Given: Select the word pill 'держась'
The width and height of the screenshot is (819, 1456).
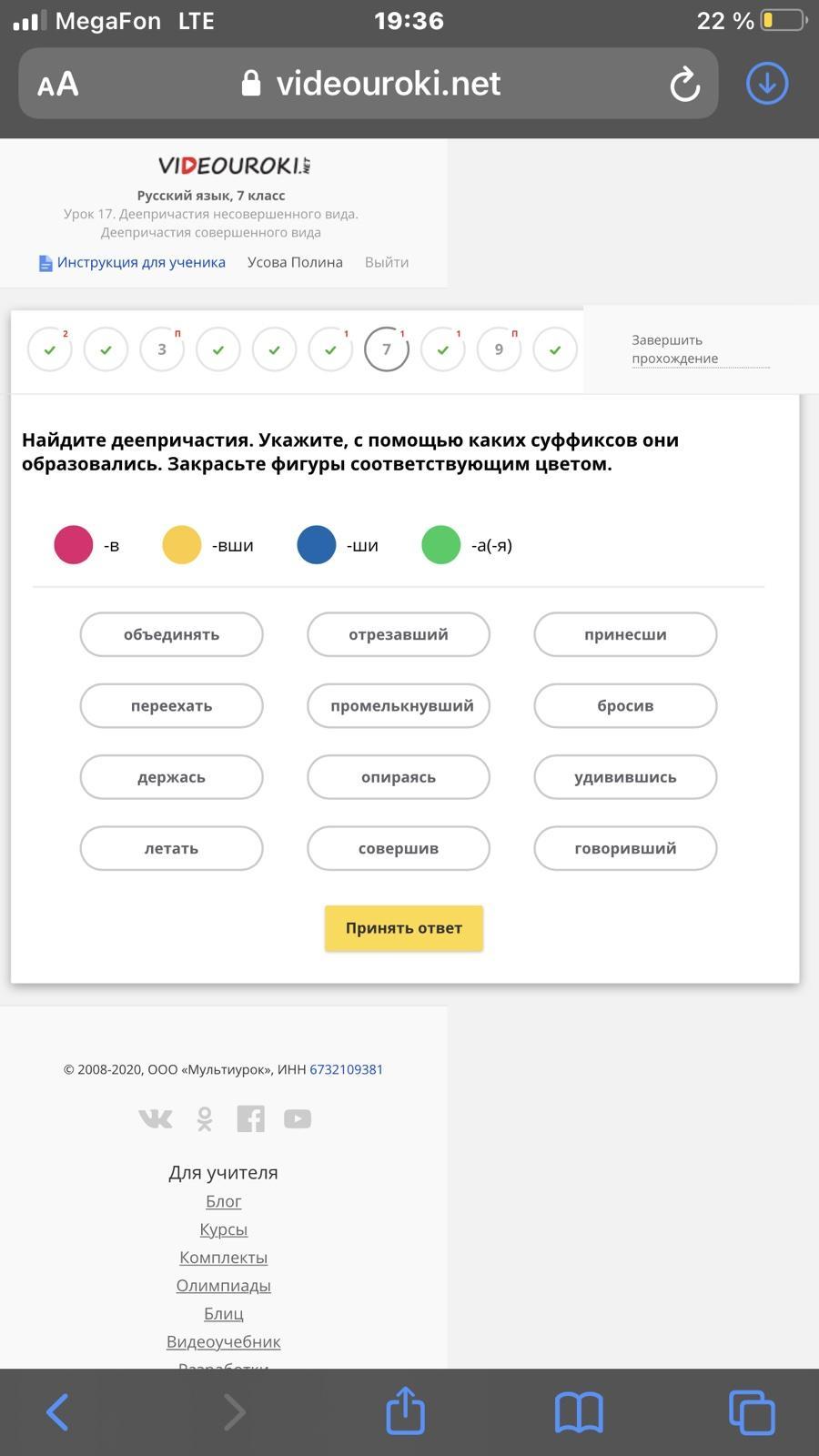Looking at the screenshot, I should [x=171, y=777].
